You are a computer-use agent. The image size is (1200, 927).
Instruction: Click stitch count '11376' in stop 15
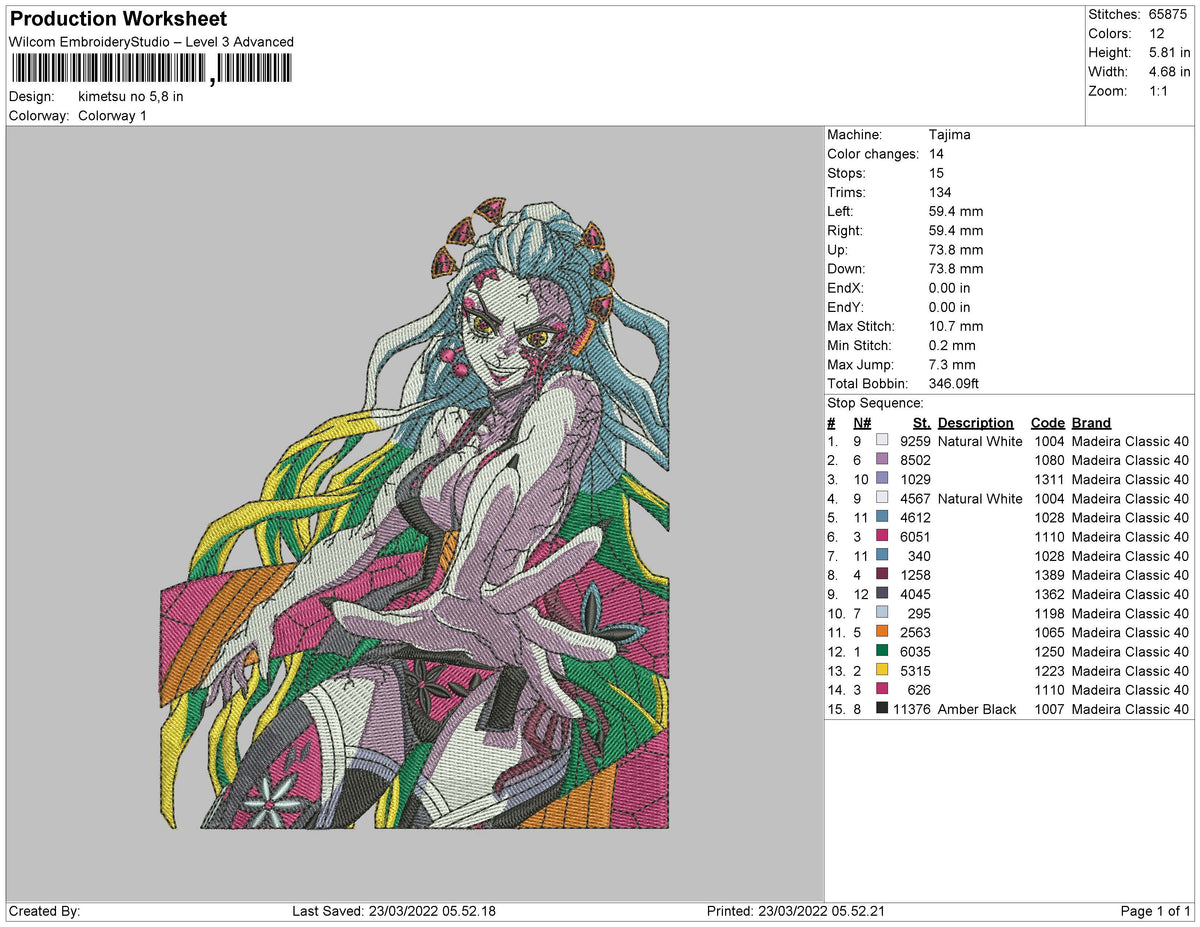click(x=911, y=709)
